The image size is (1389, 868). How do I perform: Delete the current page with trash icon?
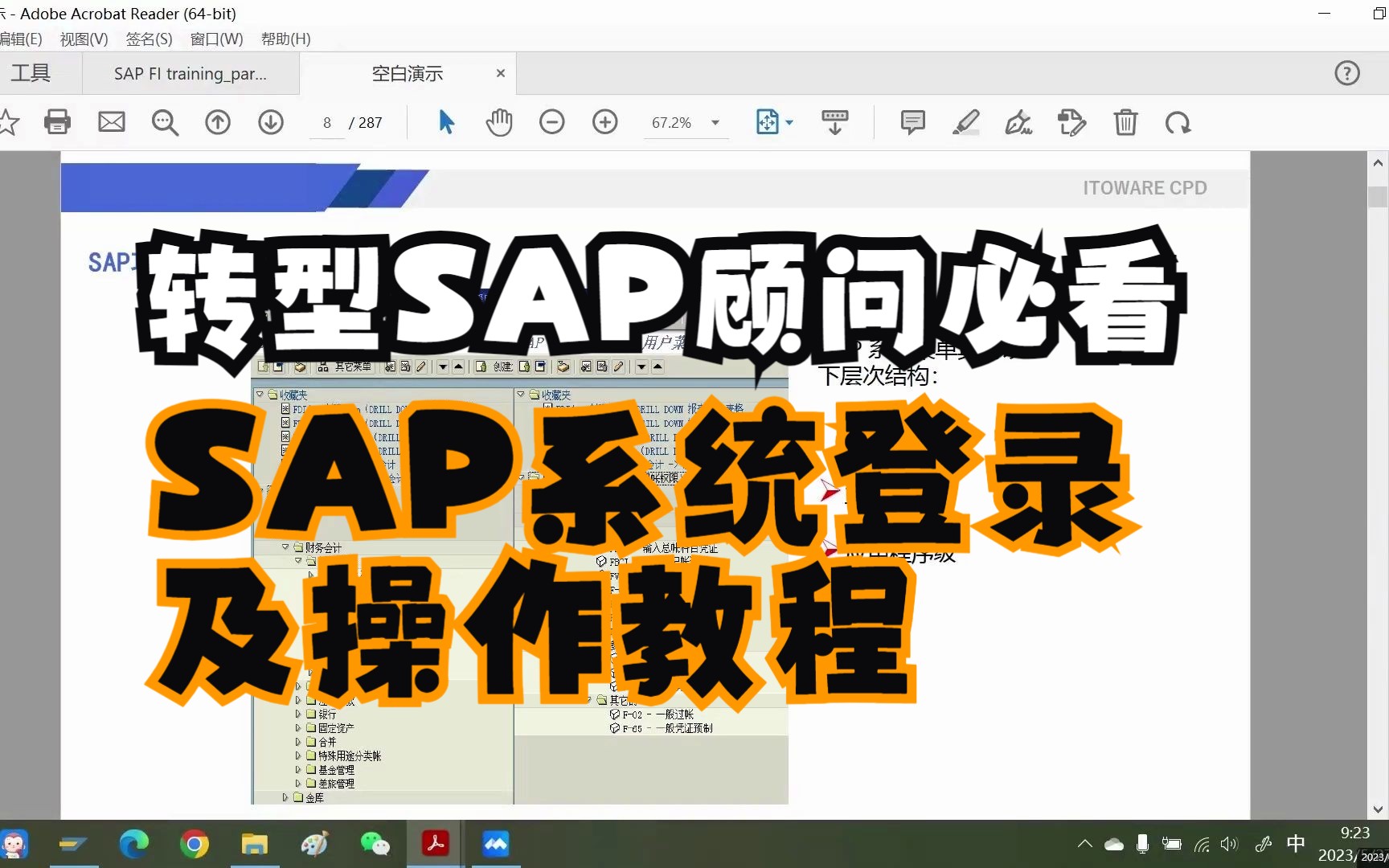(1125, 122)
